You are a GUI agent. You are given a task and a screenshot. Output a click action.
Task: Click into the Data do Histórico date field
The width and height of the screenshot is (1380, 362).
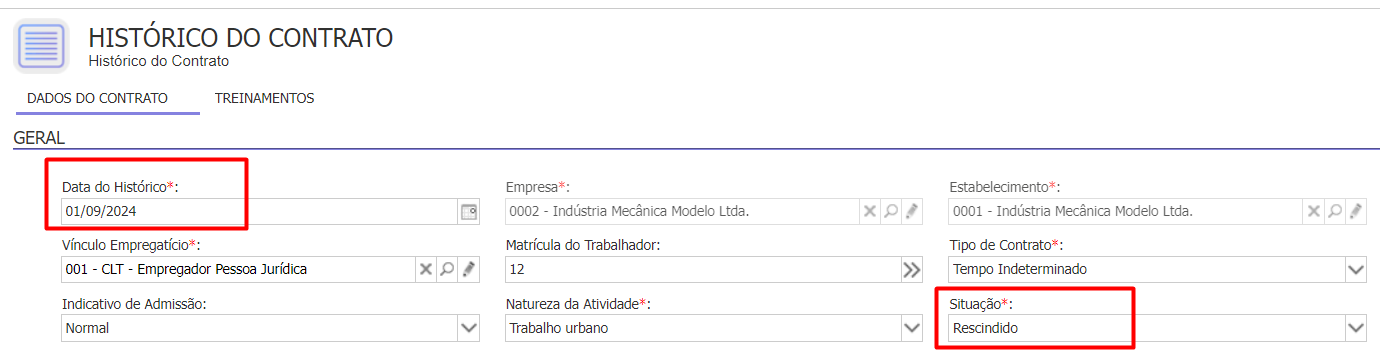tap(259, 211)
